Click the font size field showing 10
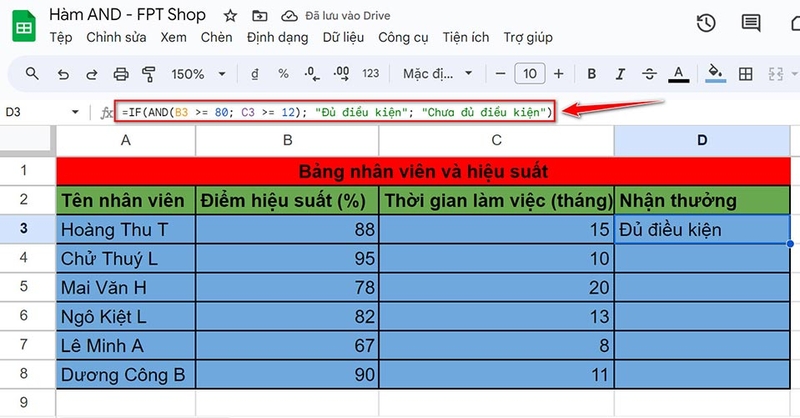800x418 pixels. coord(530,74)
